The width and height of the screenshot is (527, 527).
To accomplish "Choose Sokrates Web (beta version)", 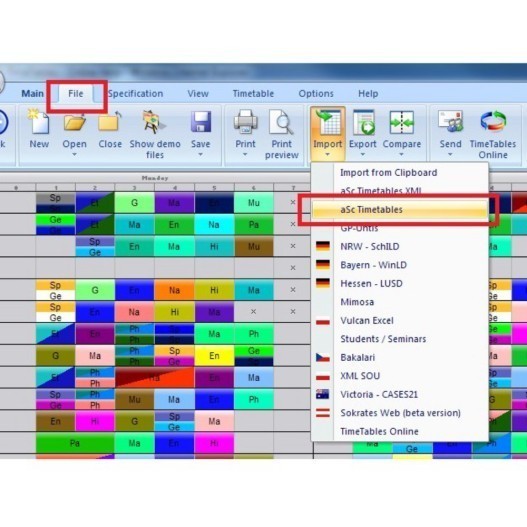I will pos(400,413).
